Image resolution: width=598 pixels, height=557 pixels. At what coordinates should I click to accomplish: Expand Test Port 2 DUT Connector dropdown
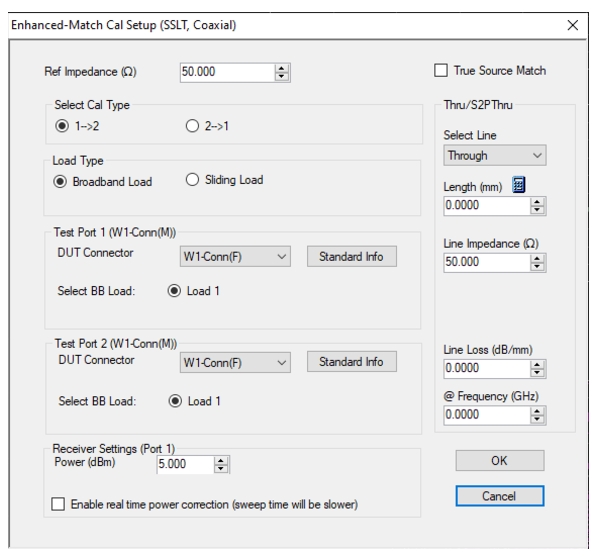(x=235, y=362)
